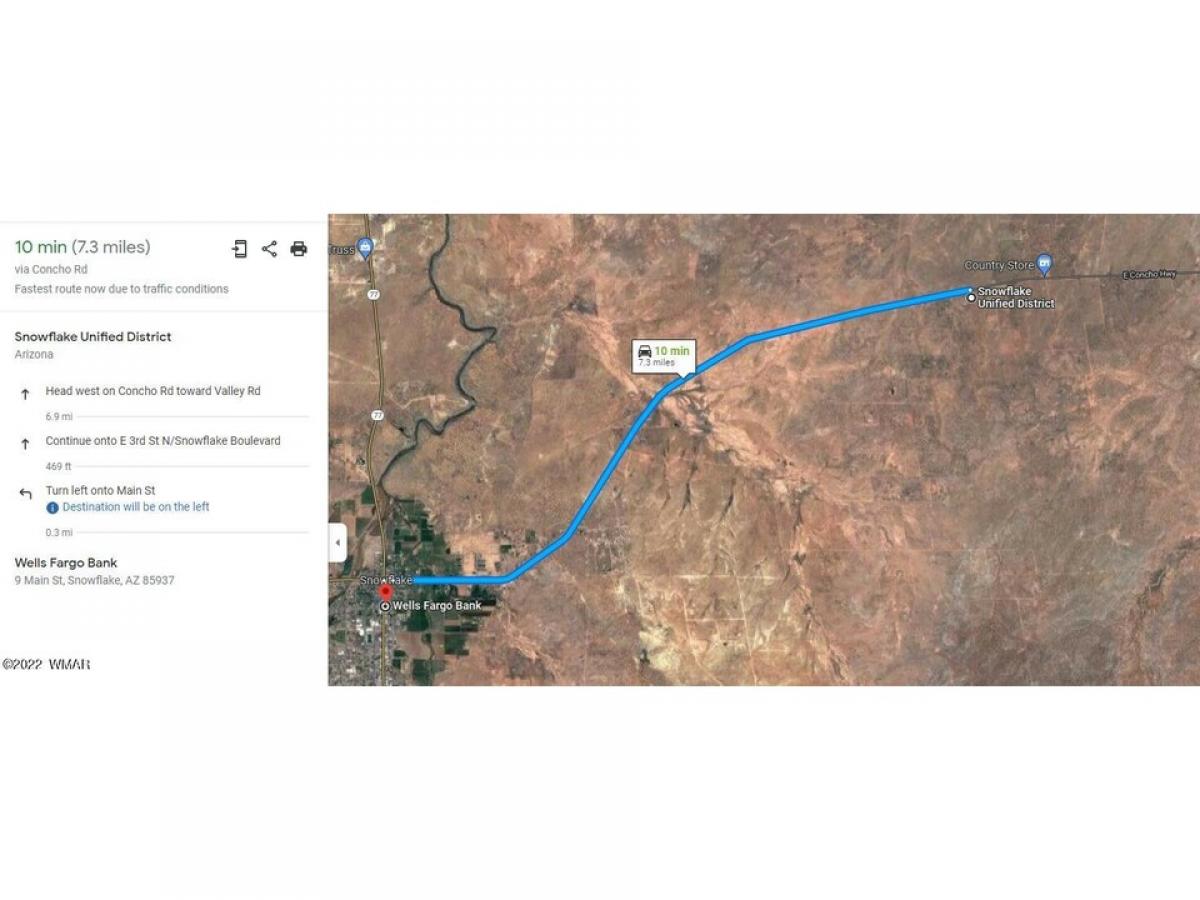1200x900 pixels.
Task: Click the send directions to phone icon
Action: pyautogui.click(x=240, y=249)
